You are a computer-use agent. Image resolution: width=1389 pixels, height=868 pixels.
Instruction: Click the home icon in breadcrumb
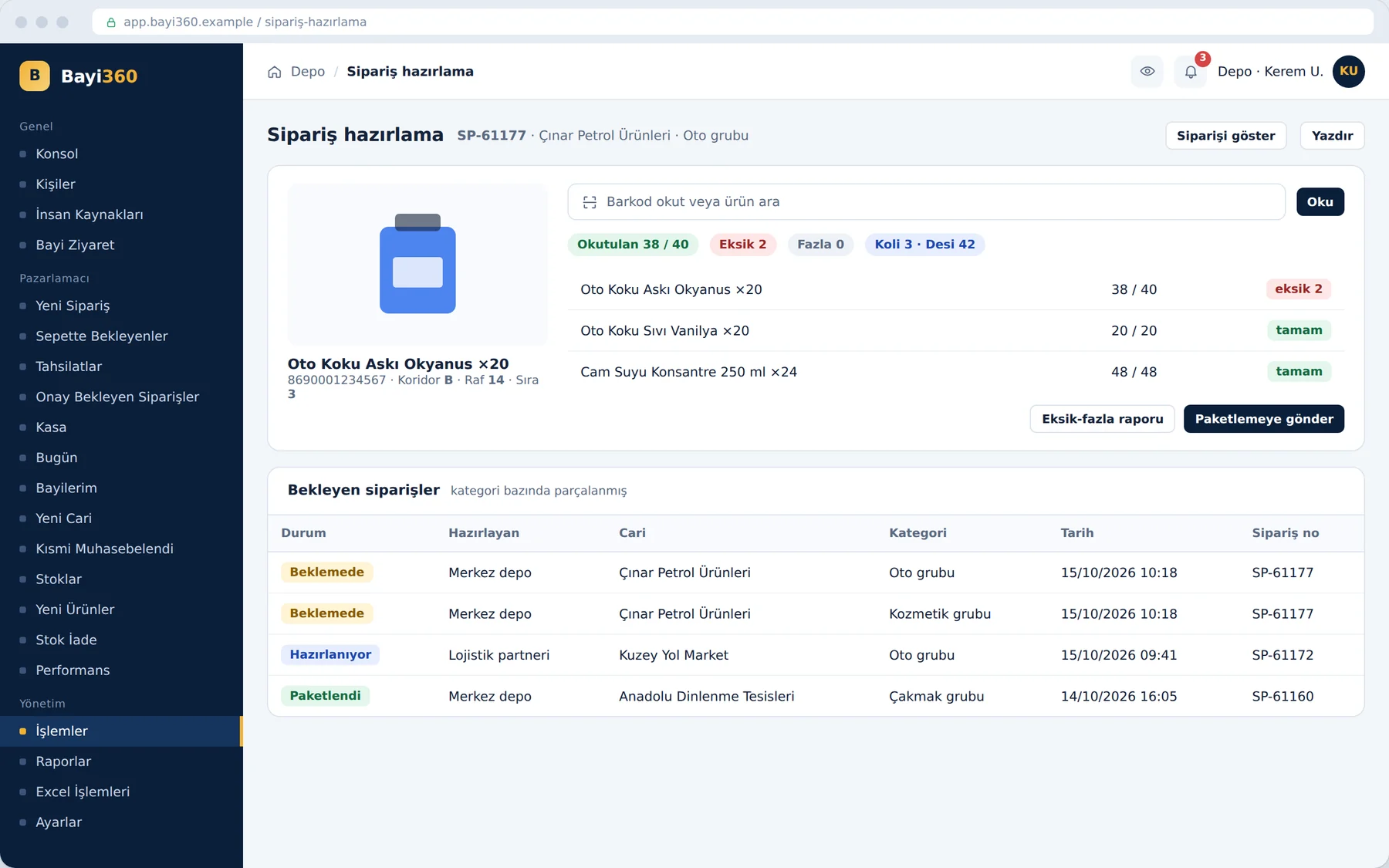click(x=275, y=72)
